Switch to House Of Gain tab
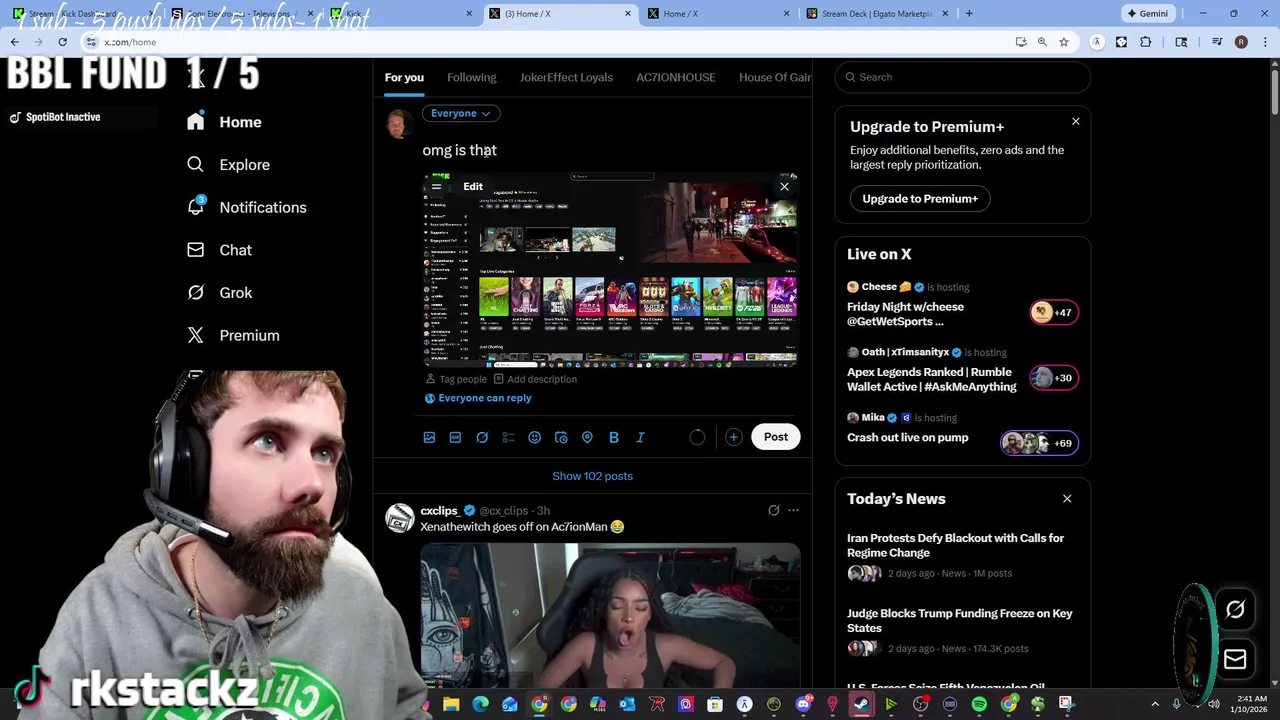Image resolution: width=1280 pixels, height=720 pixels. 775,77
